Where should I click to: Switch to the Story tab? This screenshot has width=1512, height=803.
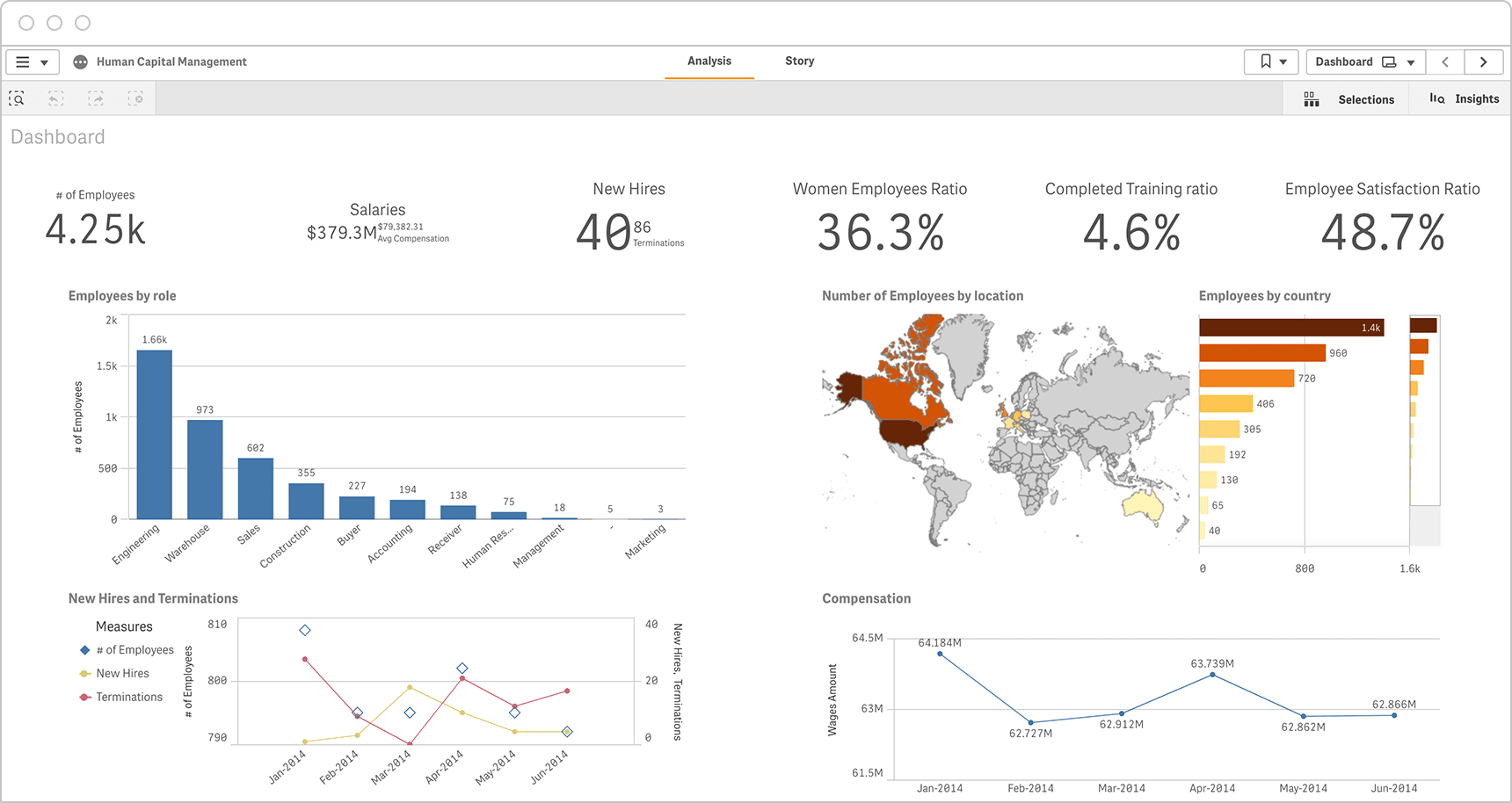click(x=799, y=61)
